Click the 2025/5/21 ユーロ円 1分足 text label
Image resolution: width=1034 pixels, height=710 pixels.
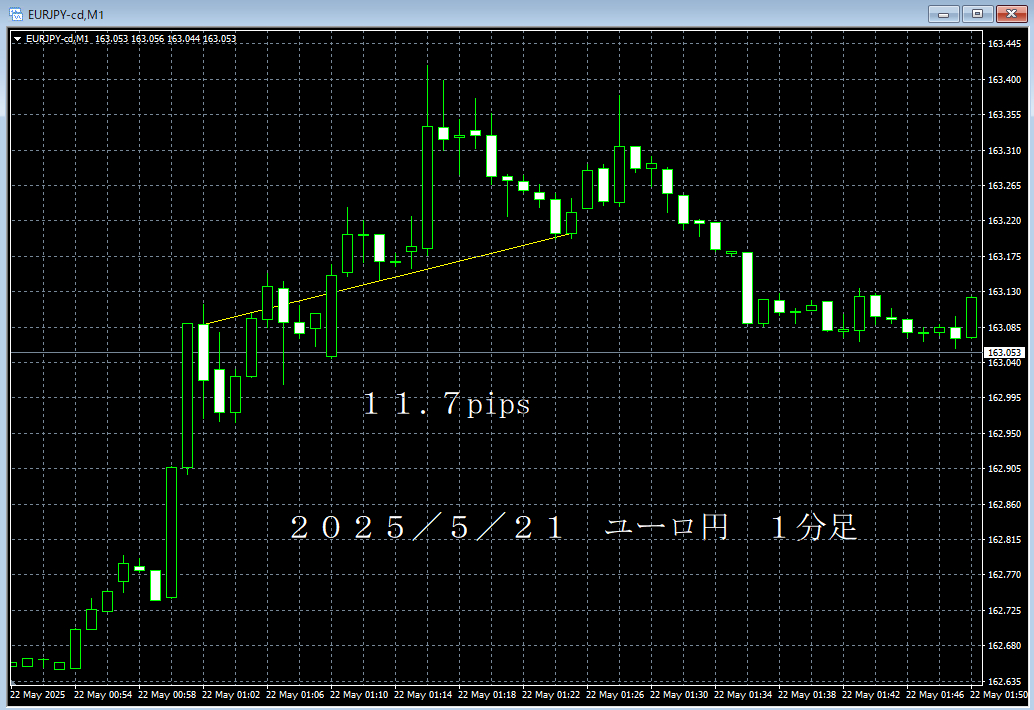[575, 527]
